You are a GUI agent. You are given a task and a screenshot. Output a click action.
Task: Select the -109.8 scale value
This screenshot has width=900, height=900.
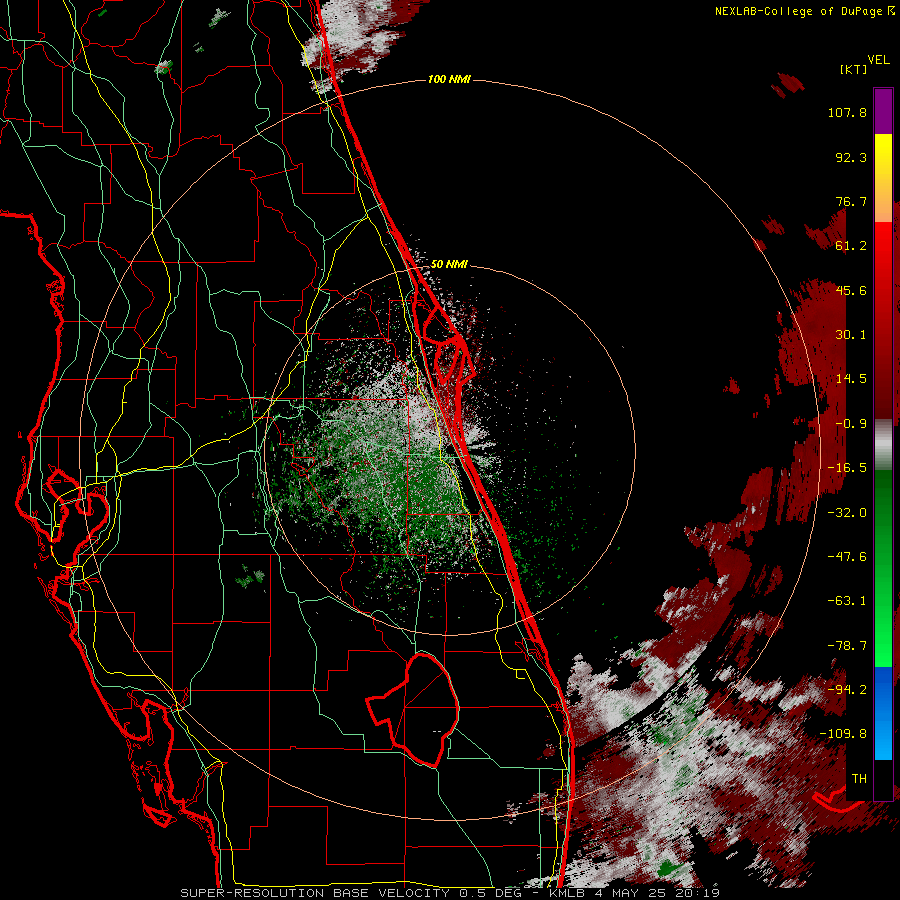[843, 734]
